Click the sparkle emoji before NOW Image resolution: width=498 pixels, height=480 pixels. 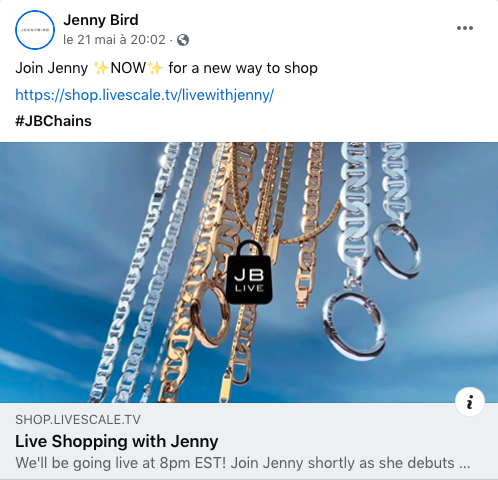click(101, 68)
